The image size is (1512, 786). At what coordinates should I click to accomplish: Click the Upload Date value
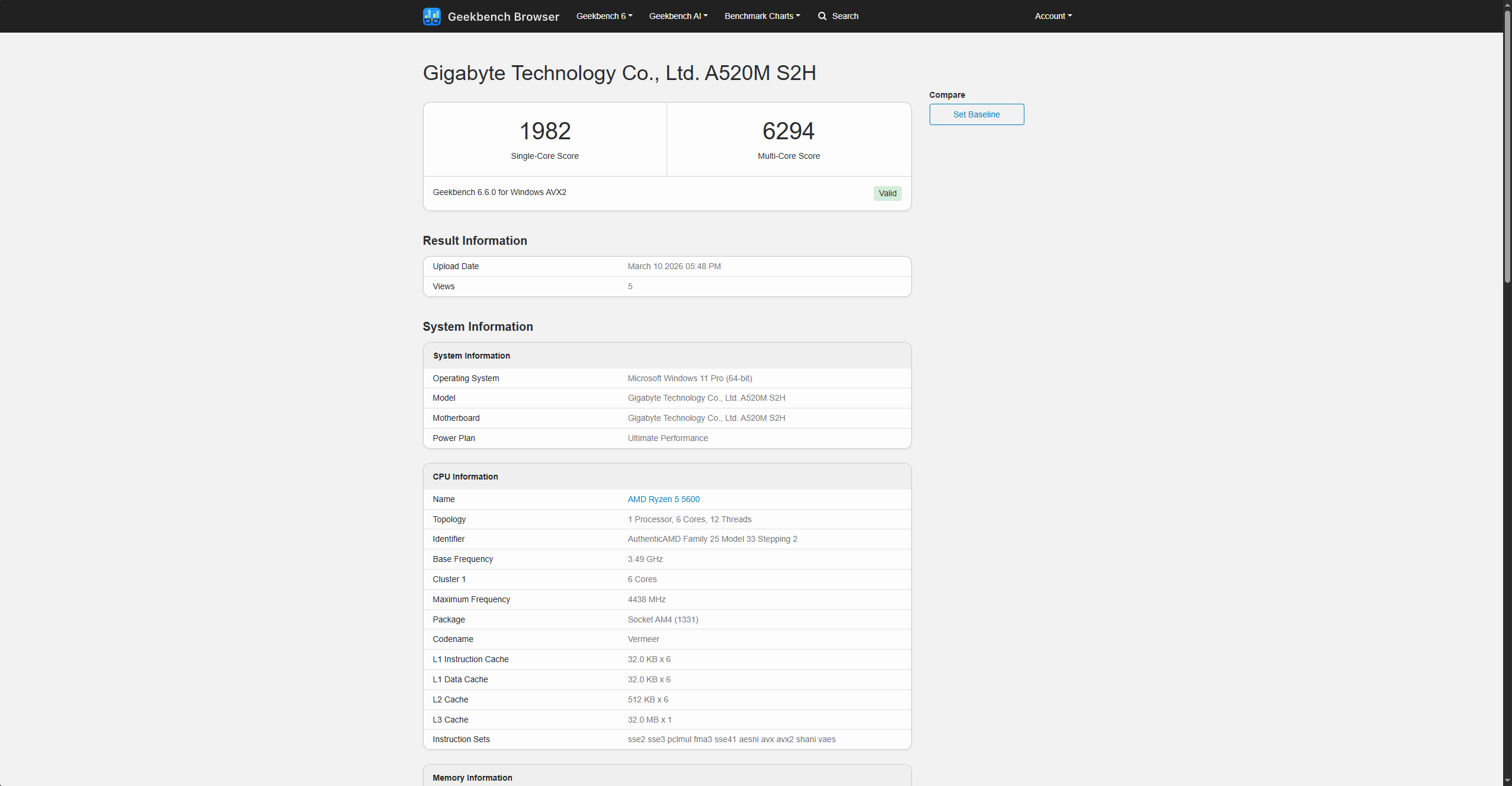click(674, 266)
